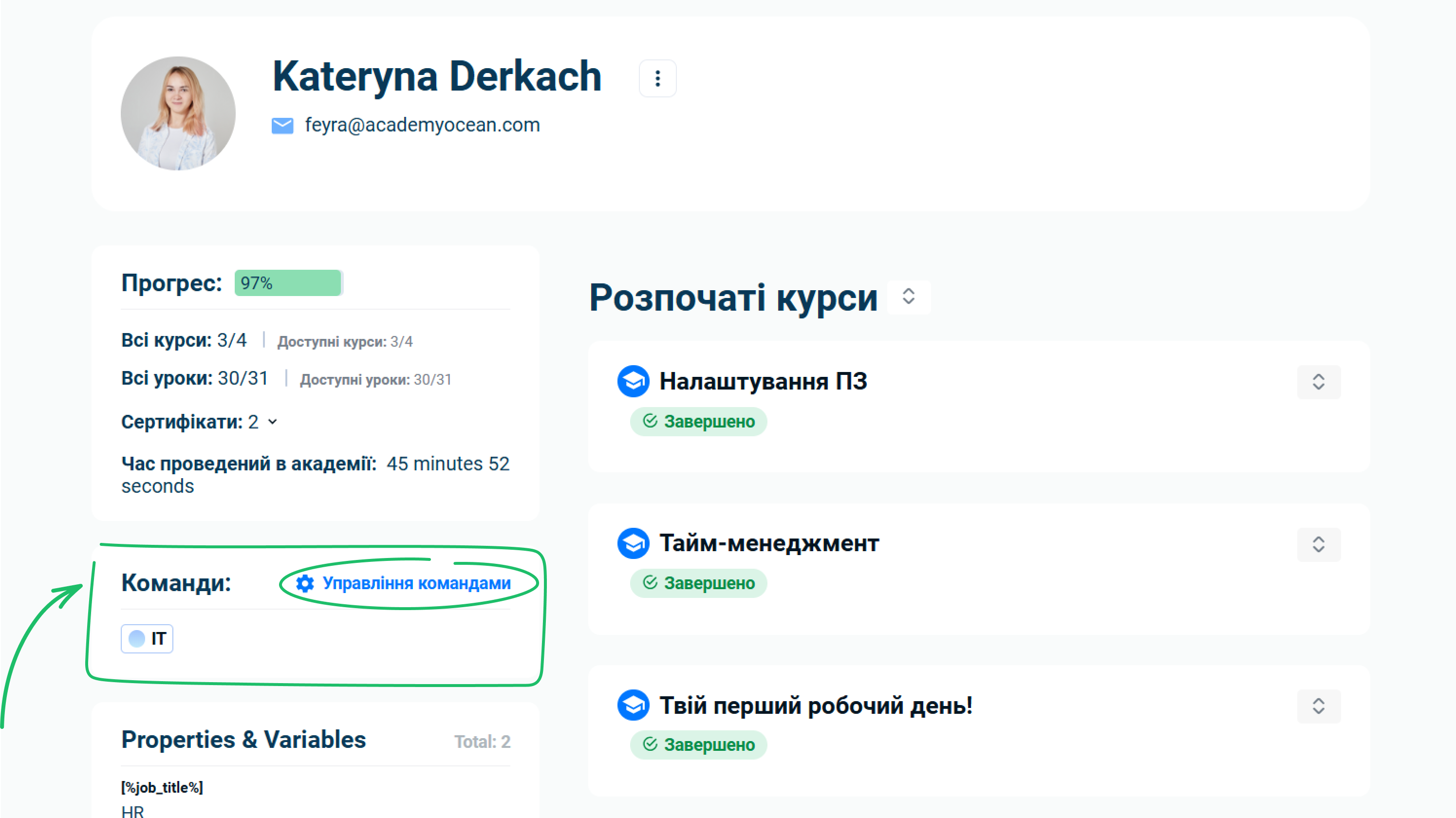This screenshot has width=1456, height=818.
Task: Click the HR variable value
Action: [132, 811]
